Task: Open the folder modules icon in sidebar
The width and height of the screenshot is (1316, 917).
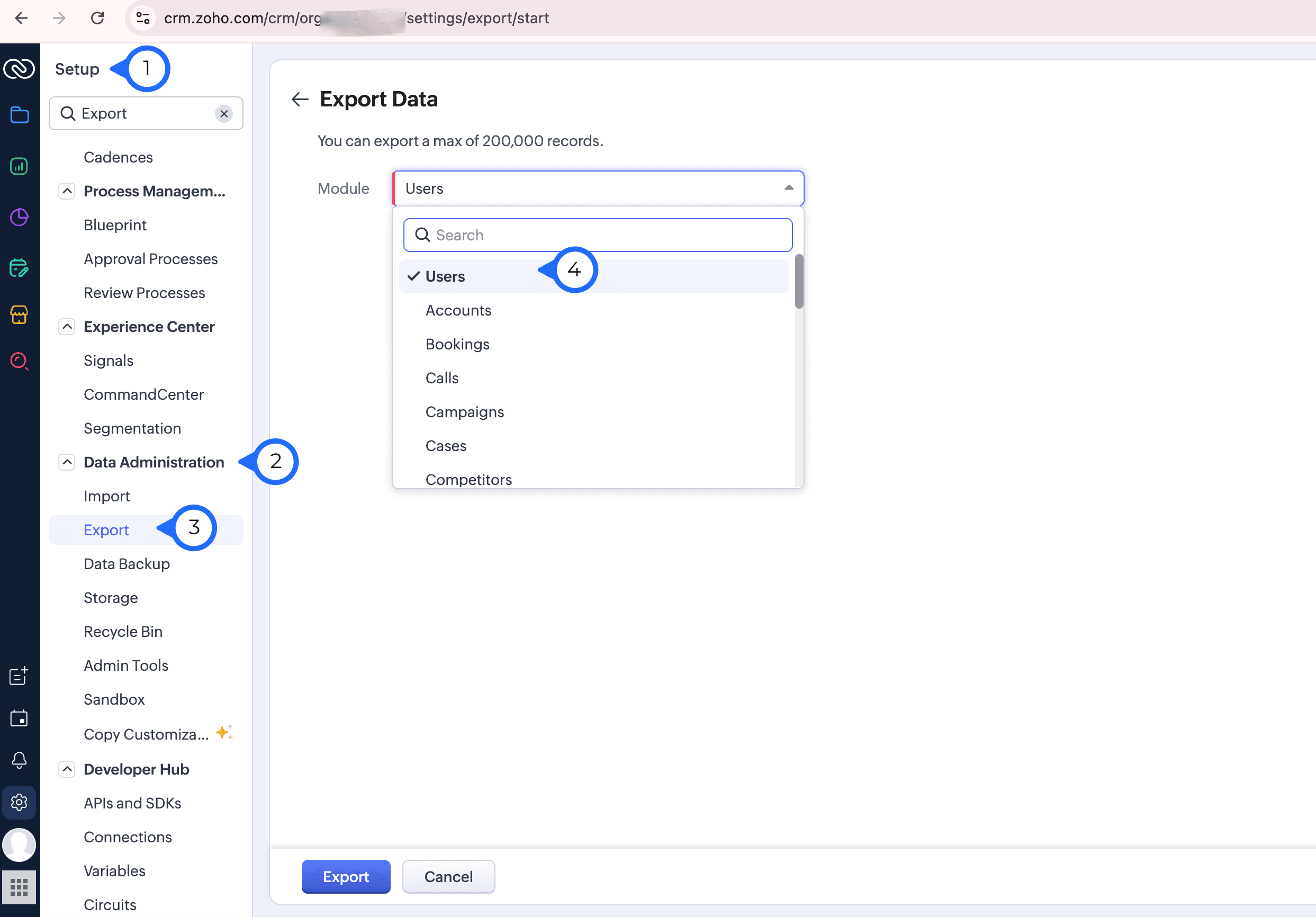Action: coord(19,114)
